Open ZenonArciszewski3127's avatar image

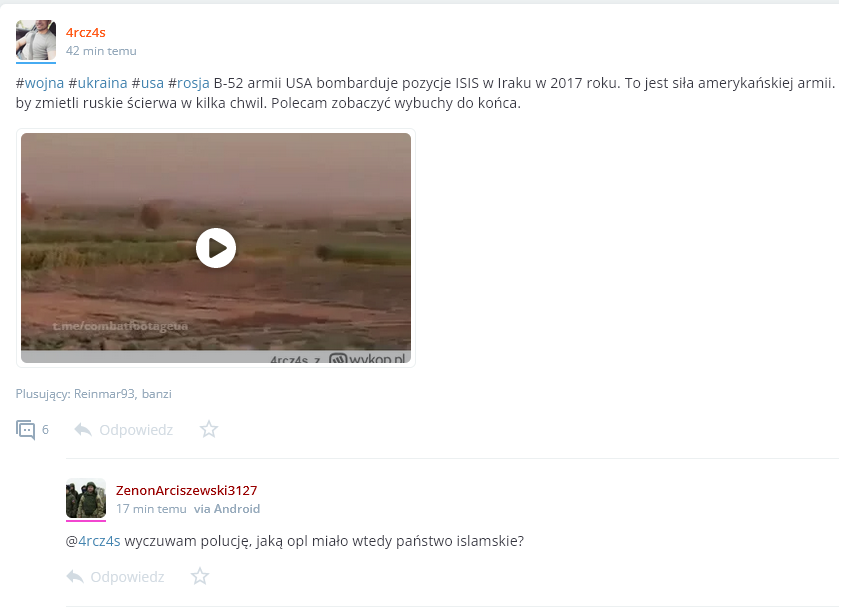(86, 498)
